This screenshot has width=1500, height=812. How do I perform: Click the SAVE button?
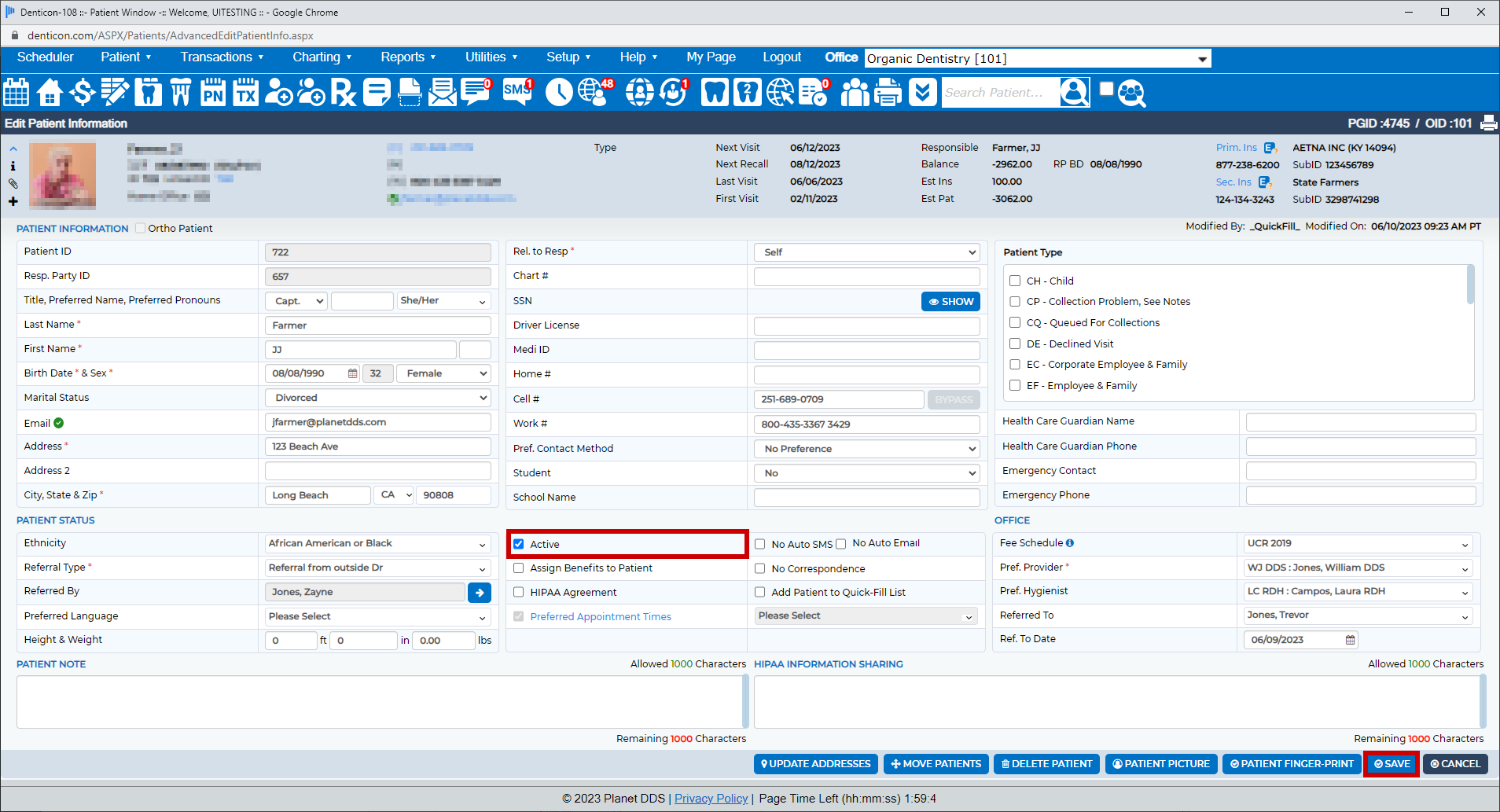tap(1391, 764)
